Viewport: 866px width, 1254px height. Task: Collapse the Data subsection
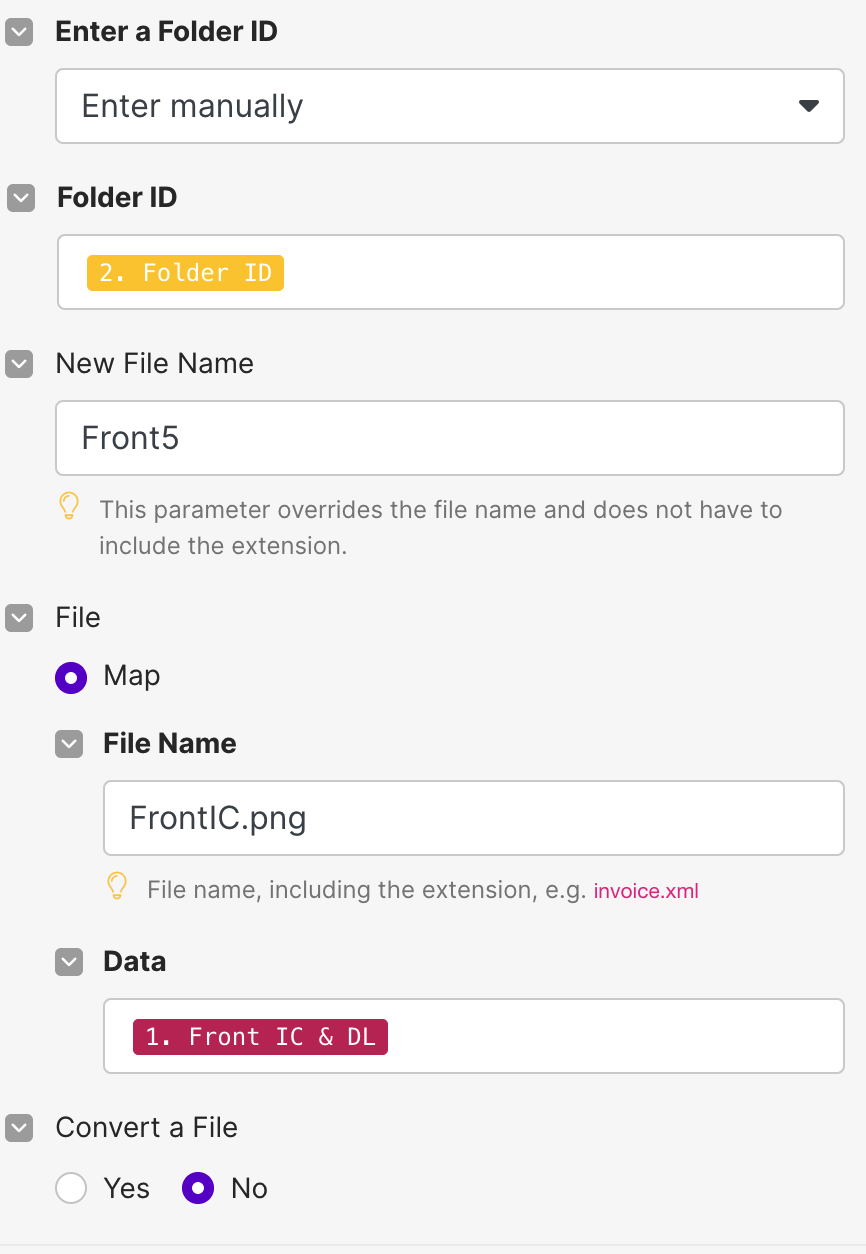click(68, 962)
